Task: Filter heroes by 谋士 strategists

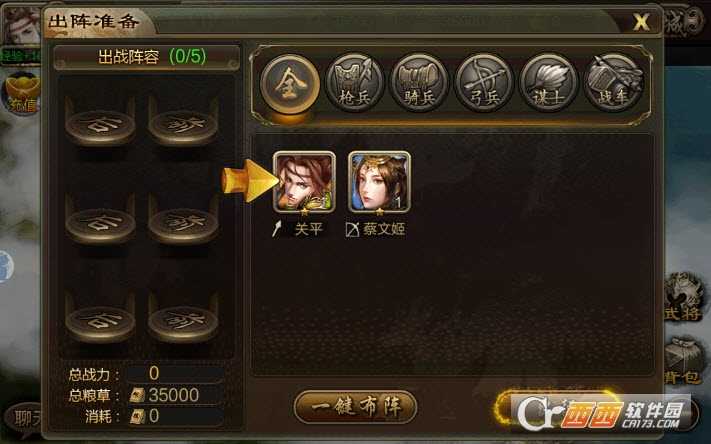Action: point(549,83)
